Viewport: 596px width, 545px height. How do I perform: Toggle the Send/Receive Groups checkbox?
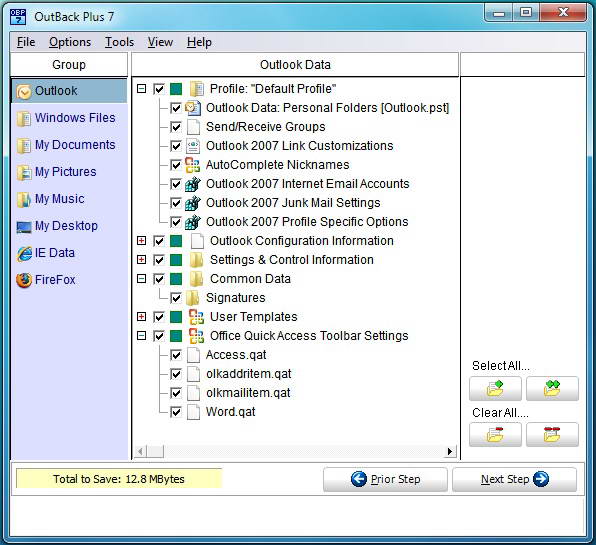click(x=176, y=127)
